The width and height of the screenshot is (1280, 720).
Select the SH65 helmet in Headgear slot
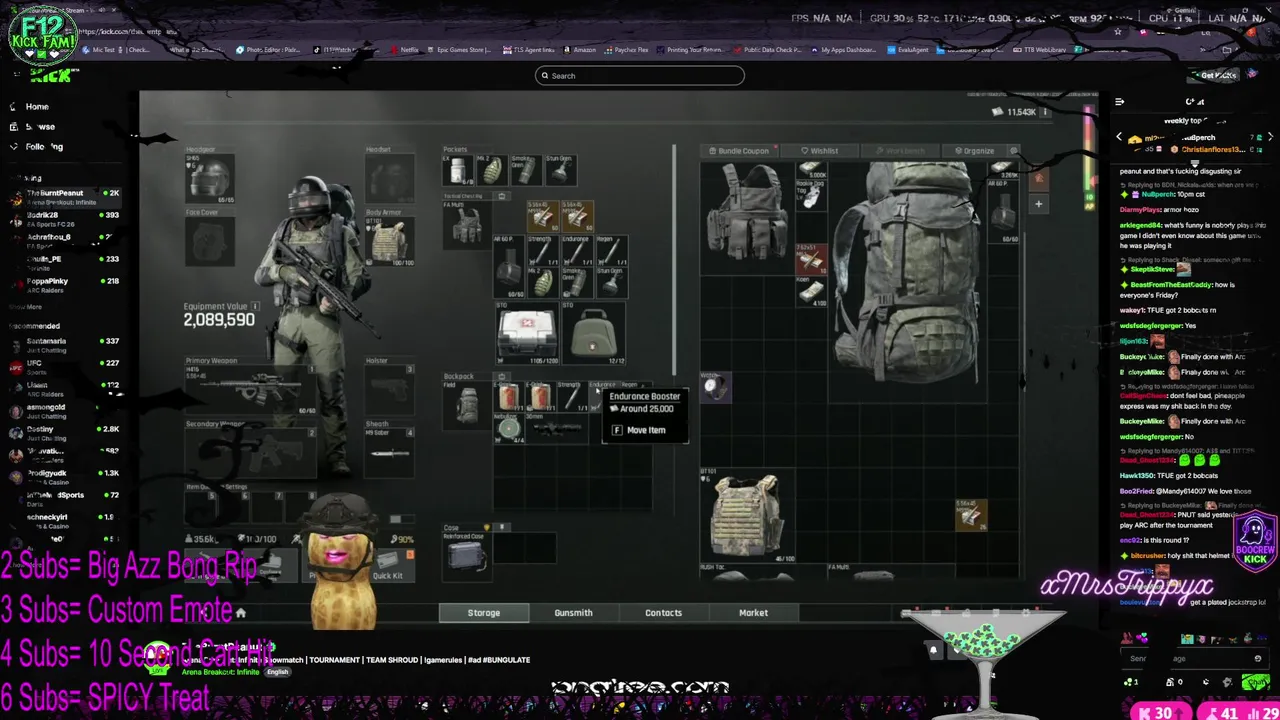tap(210, 178)
